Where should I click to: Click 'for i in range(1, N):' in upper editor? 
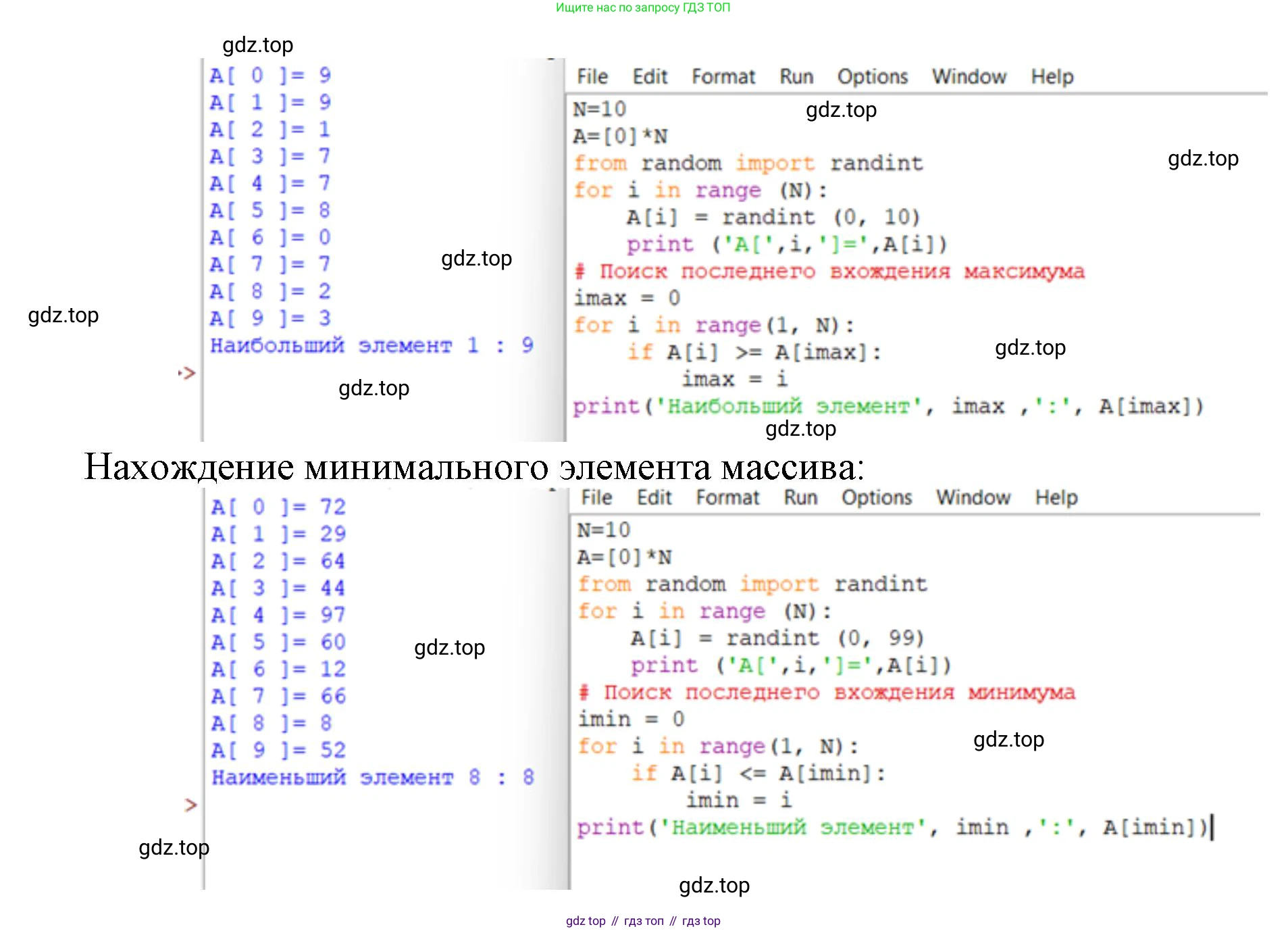click(714, 325)
